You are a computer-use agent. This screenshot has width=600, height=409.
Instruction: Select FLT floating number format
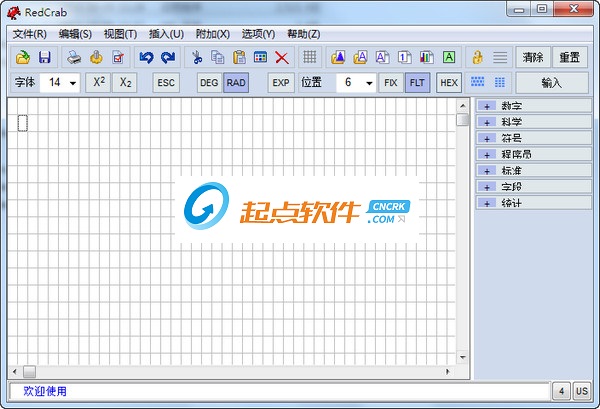tap(417, 83)
